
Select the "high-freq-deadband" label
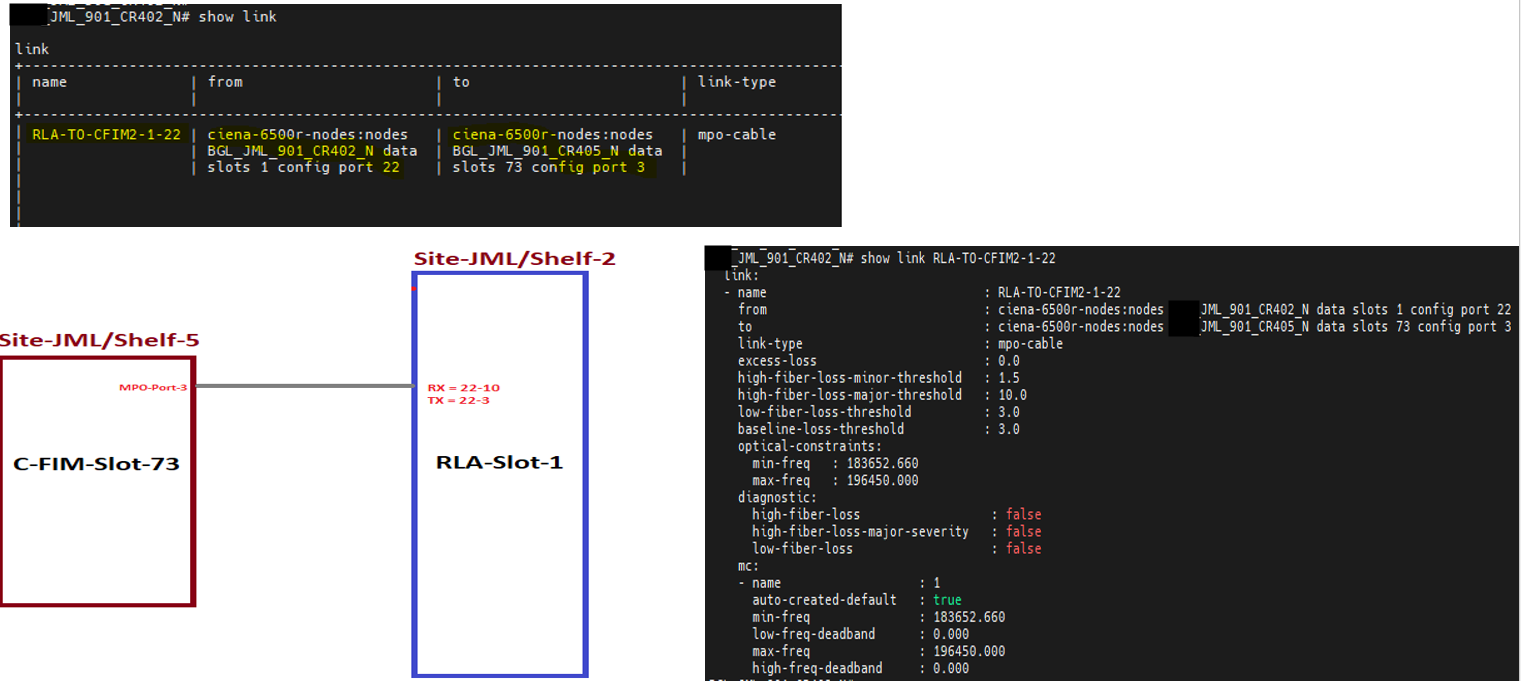(x=817, y=668)
